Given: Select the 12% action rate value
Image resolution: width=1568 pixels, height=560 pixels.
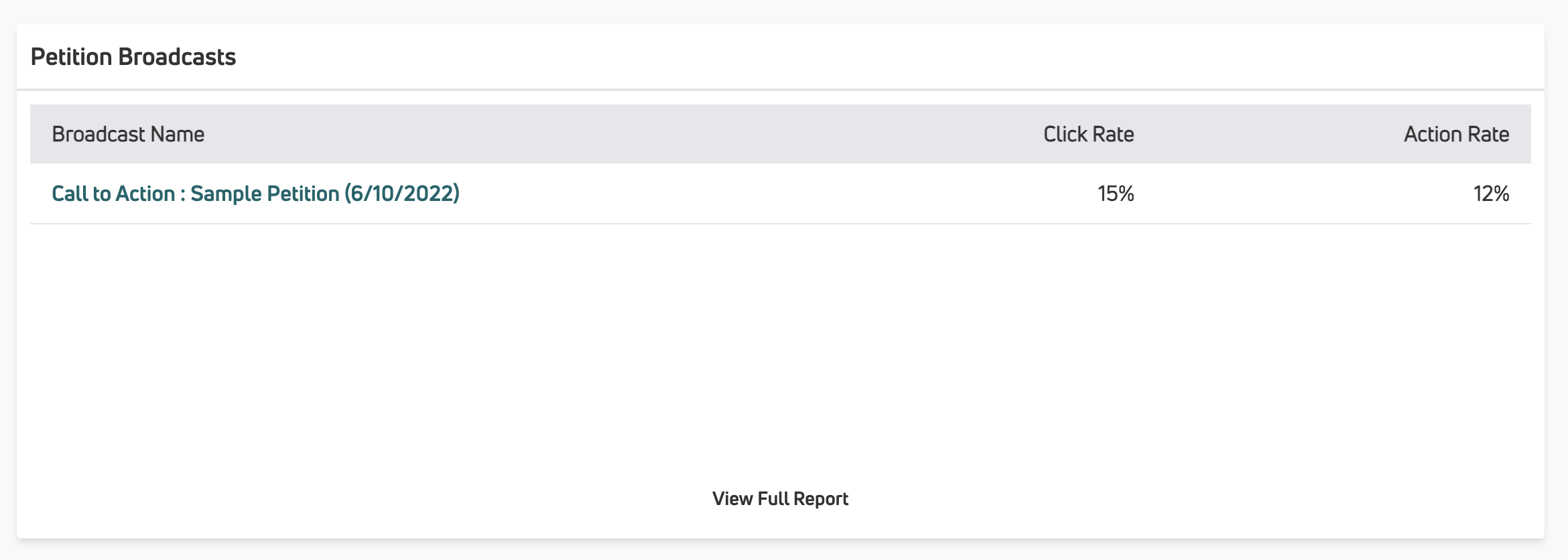Looking at the screenshot, I should click(1491, 194).
